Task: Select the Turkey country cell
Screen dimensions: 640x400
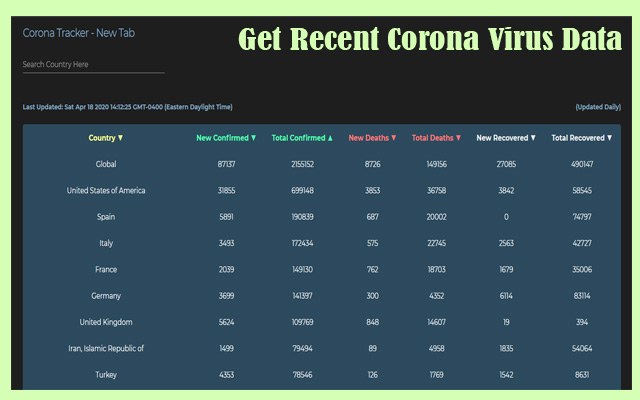Action: coord(106,375)
